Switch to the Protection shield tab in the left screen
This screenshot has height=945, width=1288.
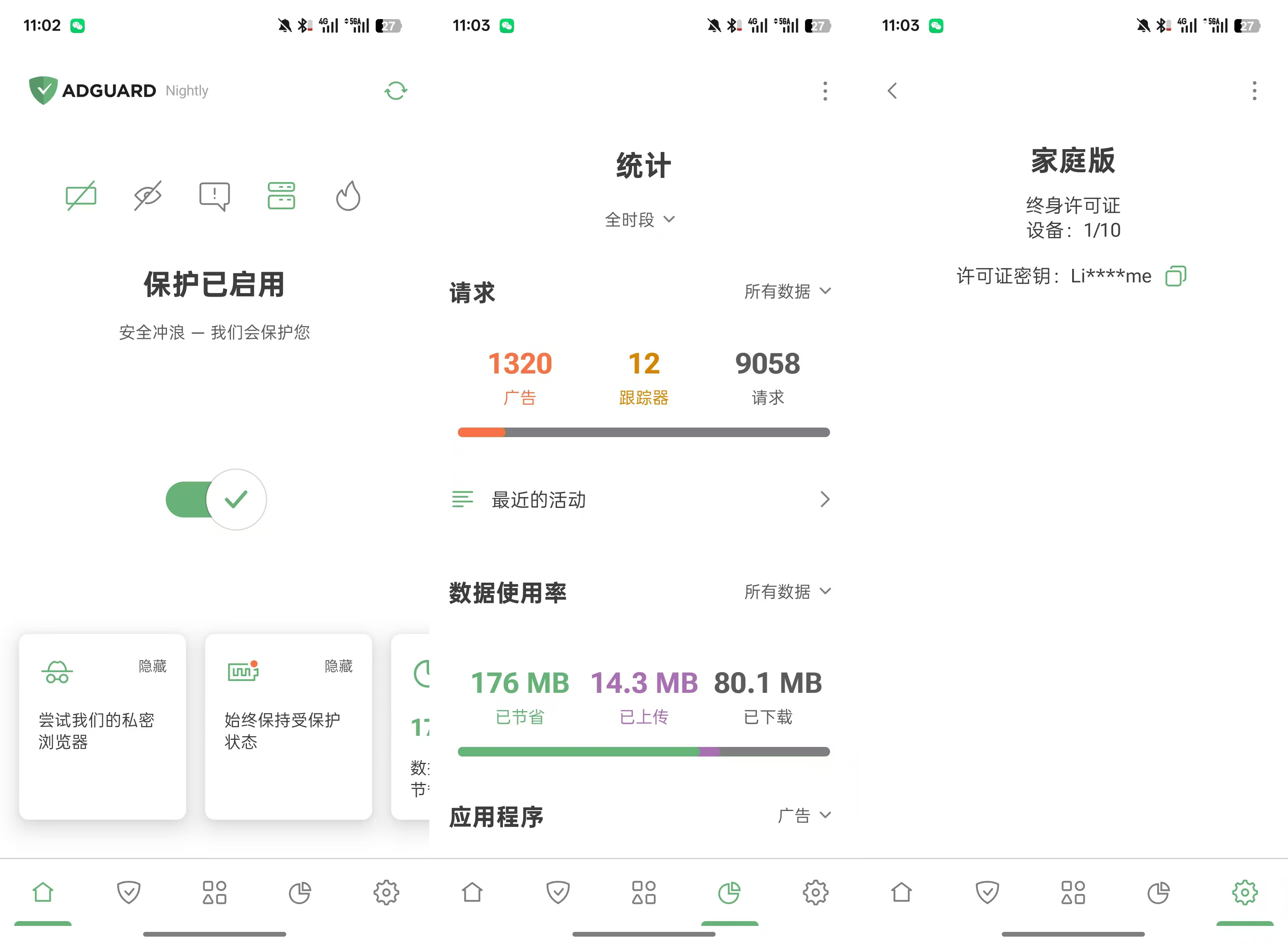[129, 892]
